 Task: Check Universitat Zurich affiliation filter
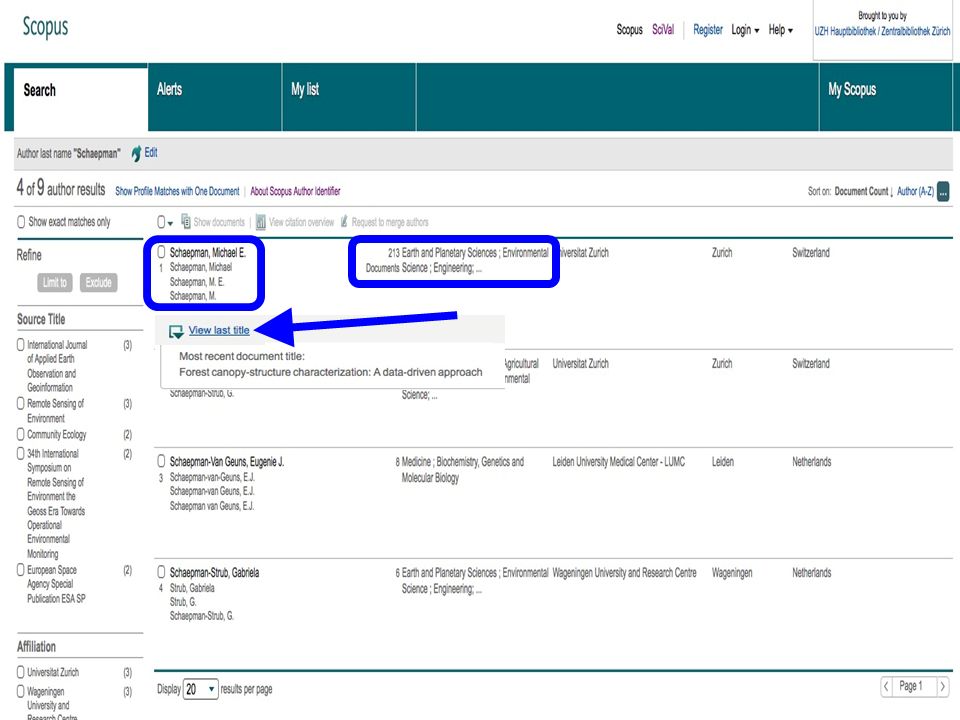pos(21,671)
